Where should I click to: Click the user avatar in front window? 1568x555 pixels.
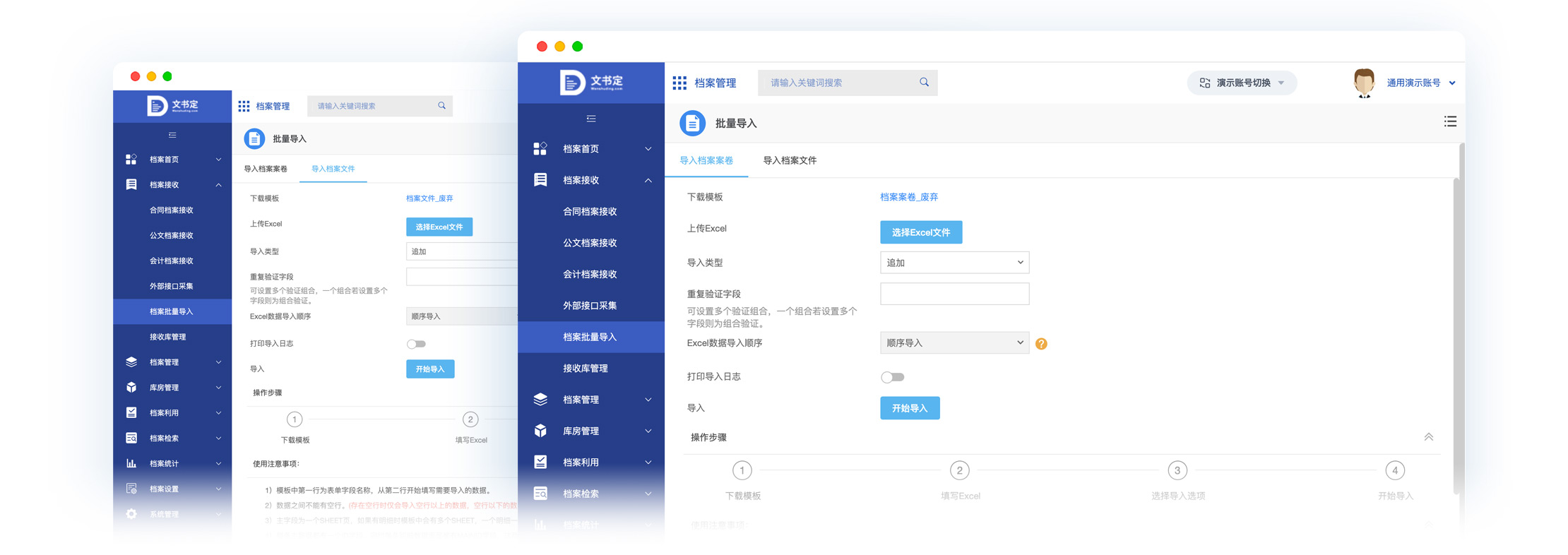(x=1364, y=83)
